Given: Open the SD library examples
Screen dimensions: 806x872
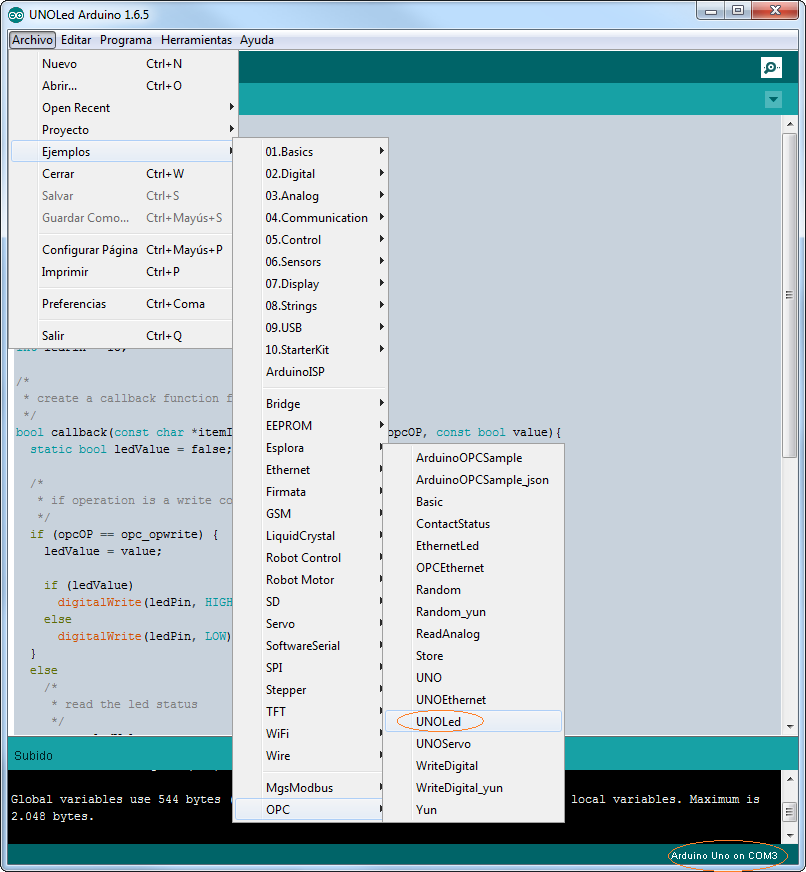Looking at the screenshot, I should (x=309, y=602).
